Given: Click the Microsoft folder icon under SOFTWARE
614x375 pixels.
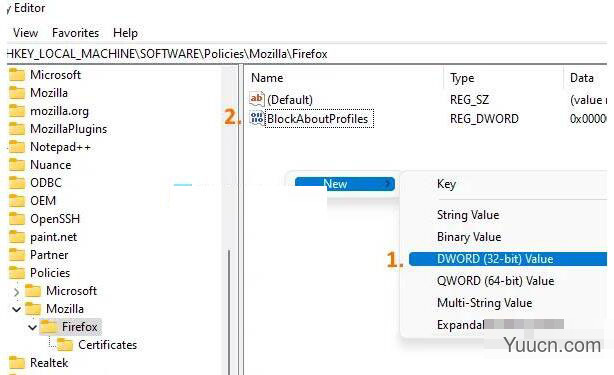Looking at the screenshot, I should [17, 75].
